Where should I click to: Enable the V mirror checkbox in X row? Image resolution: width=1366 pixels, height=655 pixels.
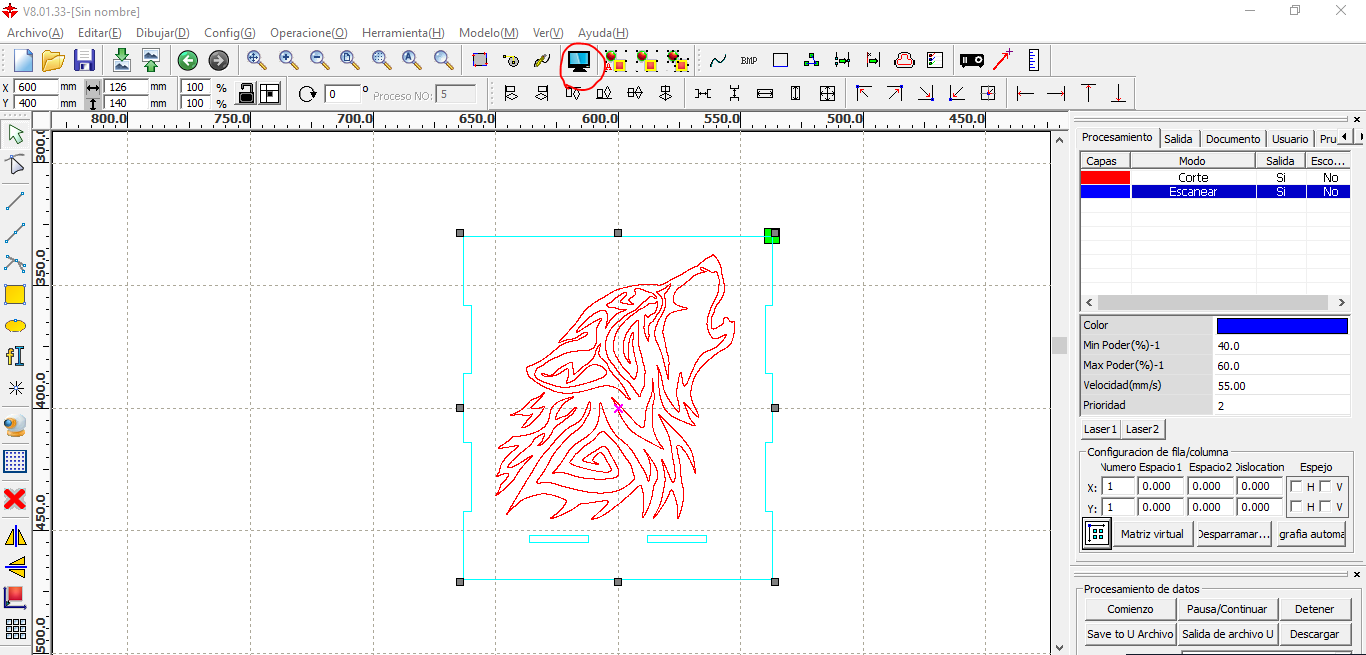[1326, 487]
